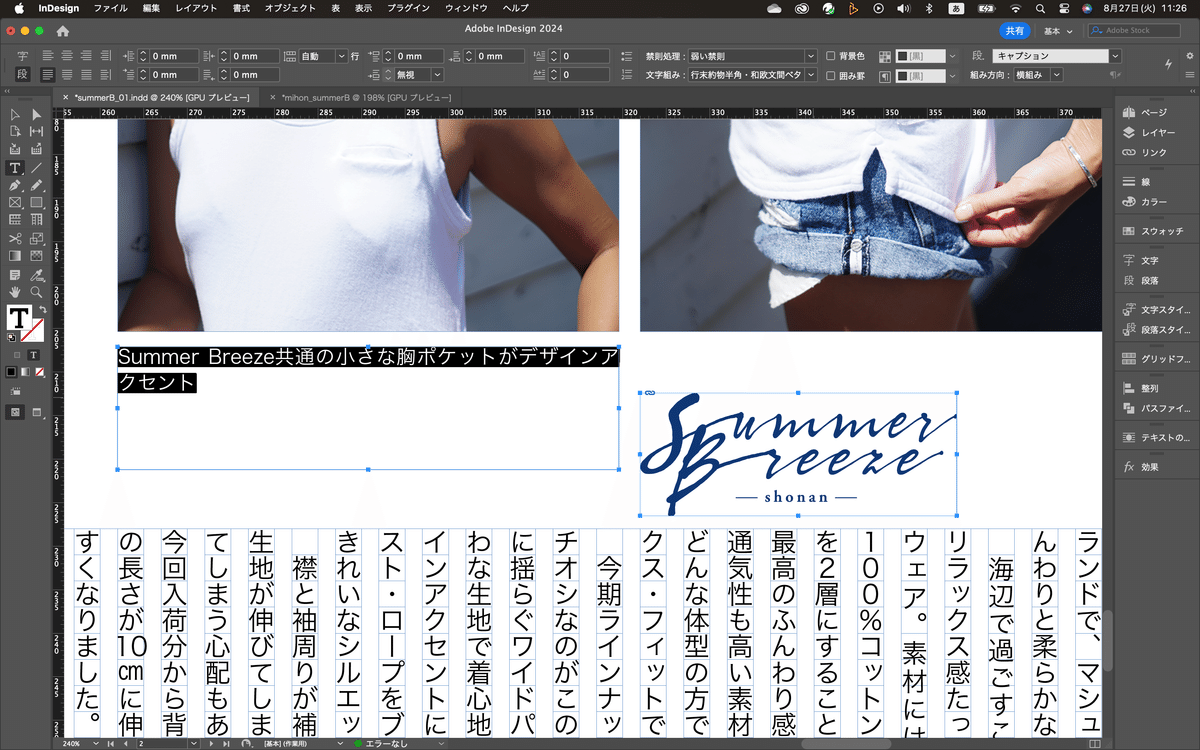1200x750 pixels.
Task: Select the Zoom tool magnifier
Action: pos(37,291)
